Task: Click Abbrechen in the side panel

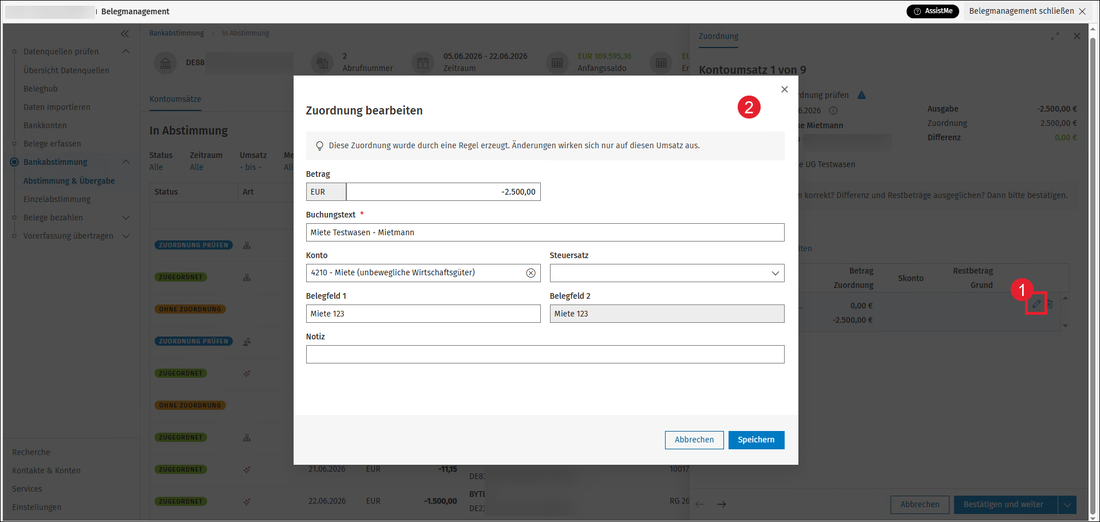Action: [920, 504]
